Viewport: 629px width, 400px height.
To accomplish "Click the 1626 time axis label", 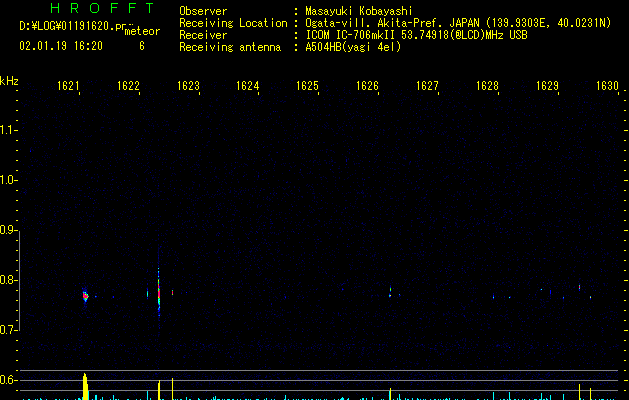I will click(x=367, y=86).
